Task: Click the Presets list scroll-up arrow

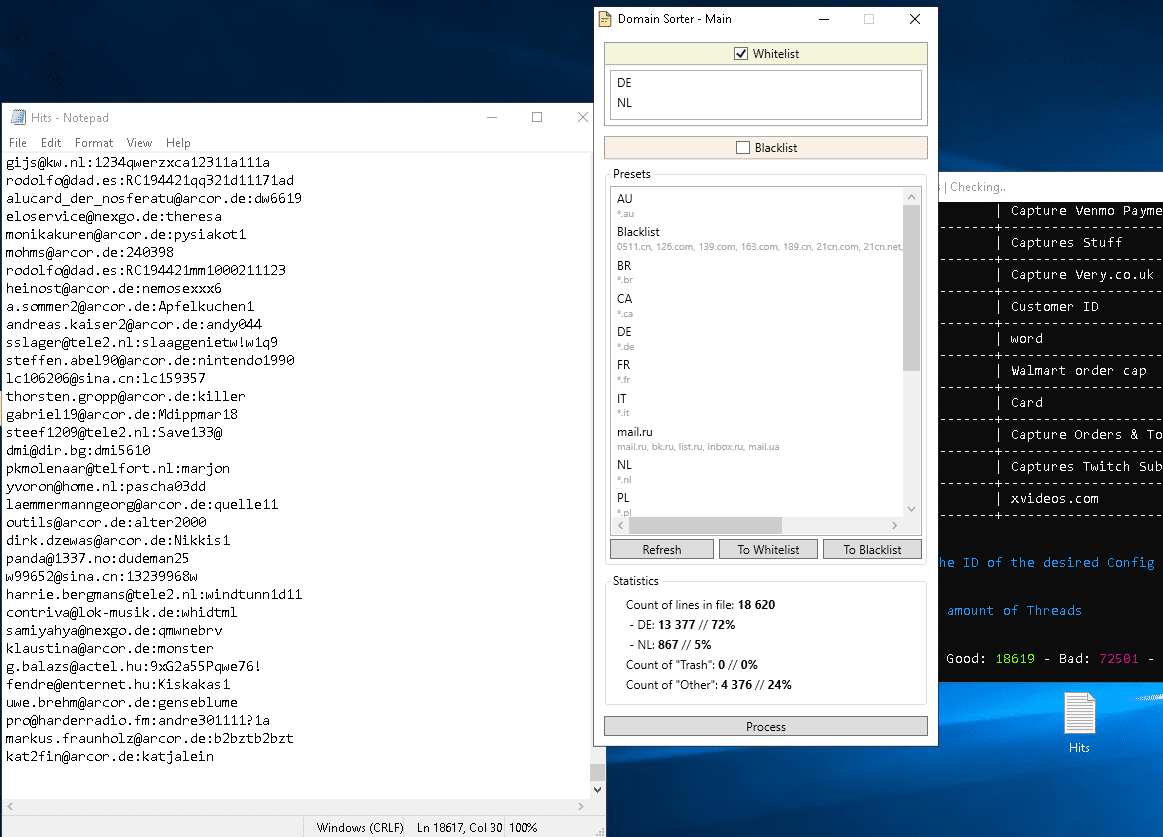Action: (x=911, y=196)
